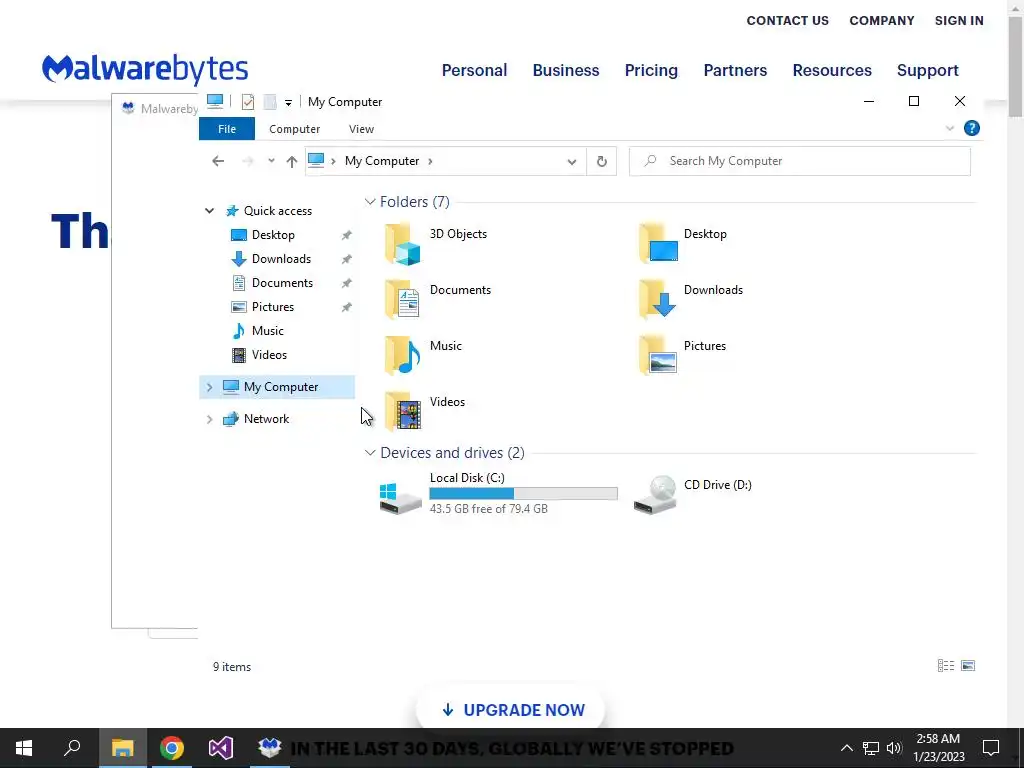Screen dimensions: 1024x768
Task: Open Business menu on Malwarebytes site
Action: pos(566,70)
